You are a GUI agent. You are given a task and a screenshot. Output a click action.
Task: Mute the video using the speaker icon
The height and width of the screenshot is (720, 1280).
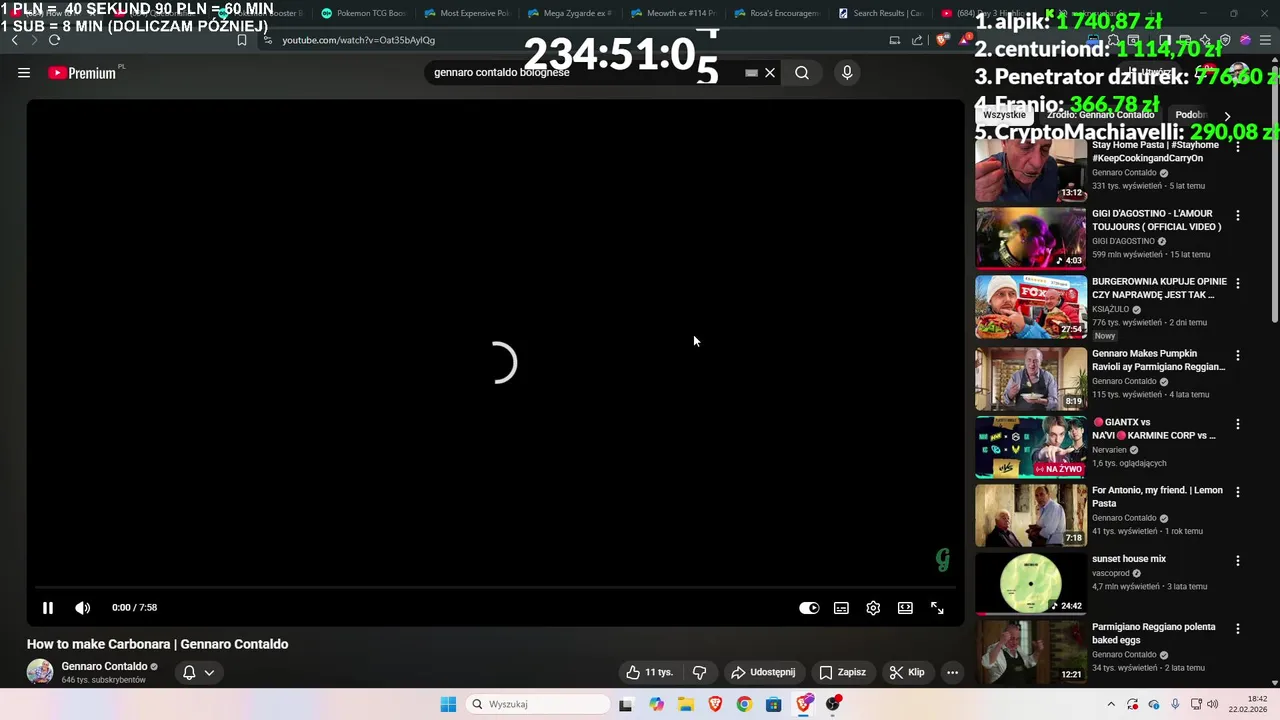point(83,608)
